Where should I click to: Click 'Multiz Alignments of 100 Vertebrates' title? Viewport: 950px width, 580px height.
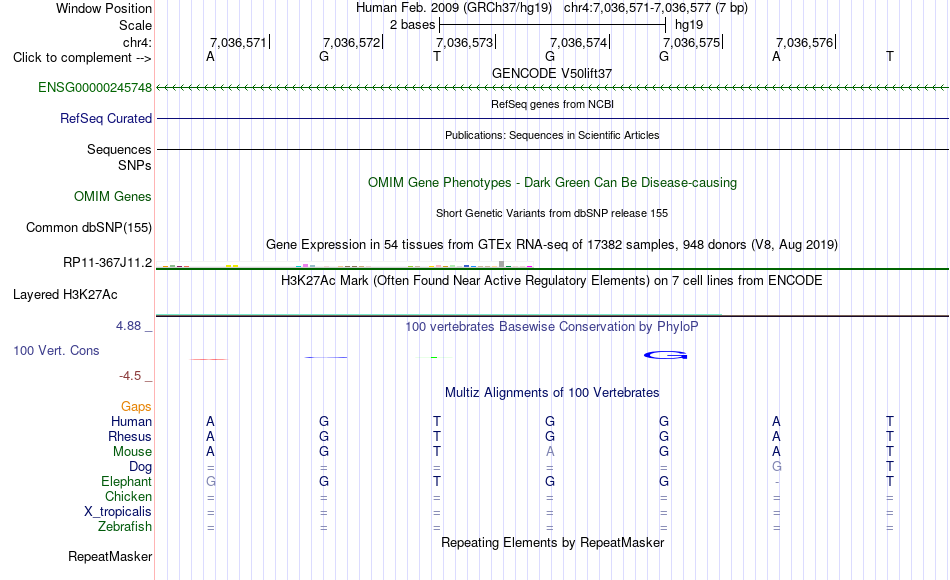tap(552, 393)
